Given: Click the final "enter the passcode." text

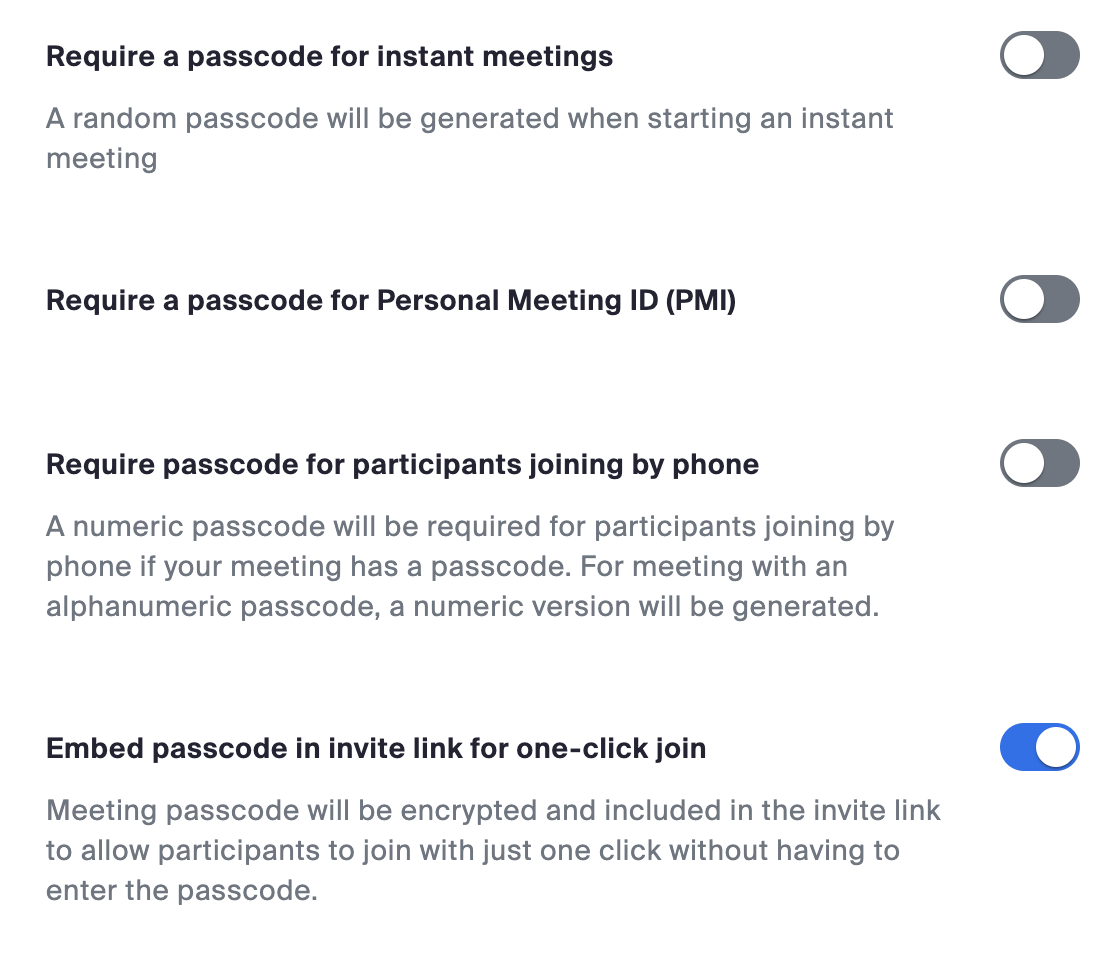Looking at the screenshot, I should pyautogui.click(x=181, y=890).
